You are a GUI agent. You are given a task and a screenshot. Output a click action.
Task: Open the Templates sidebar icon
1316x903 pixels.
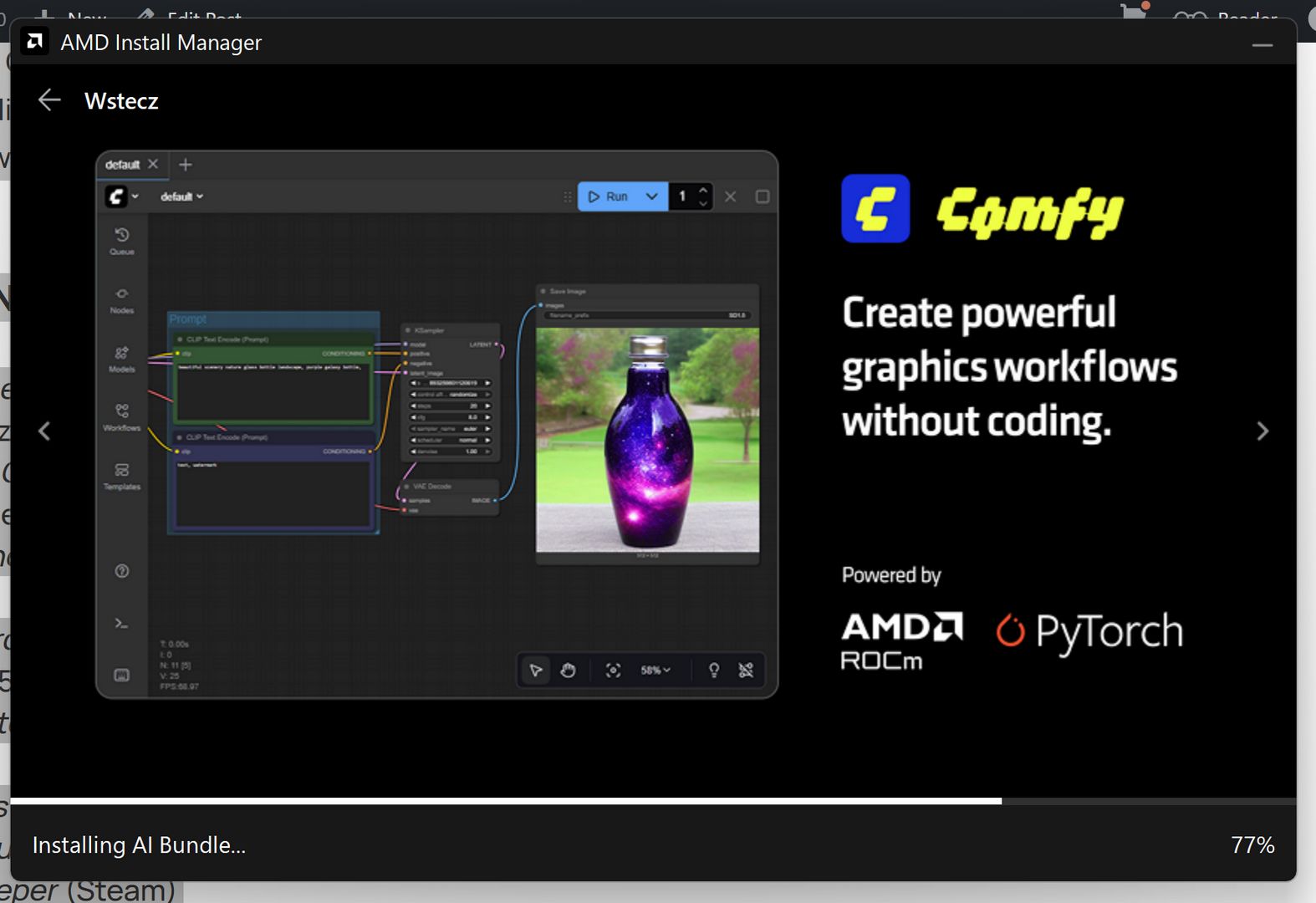(122, 475)
